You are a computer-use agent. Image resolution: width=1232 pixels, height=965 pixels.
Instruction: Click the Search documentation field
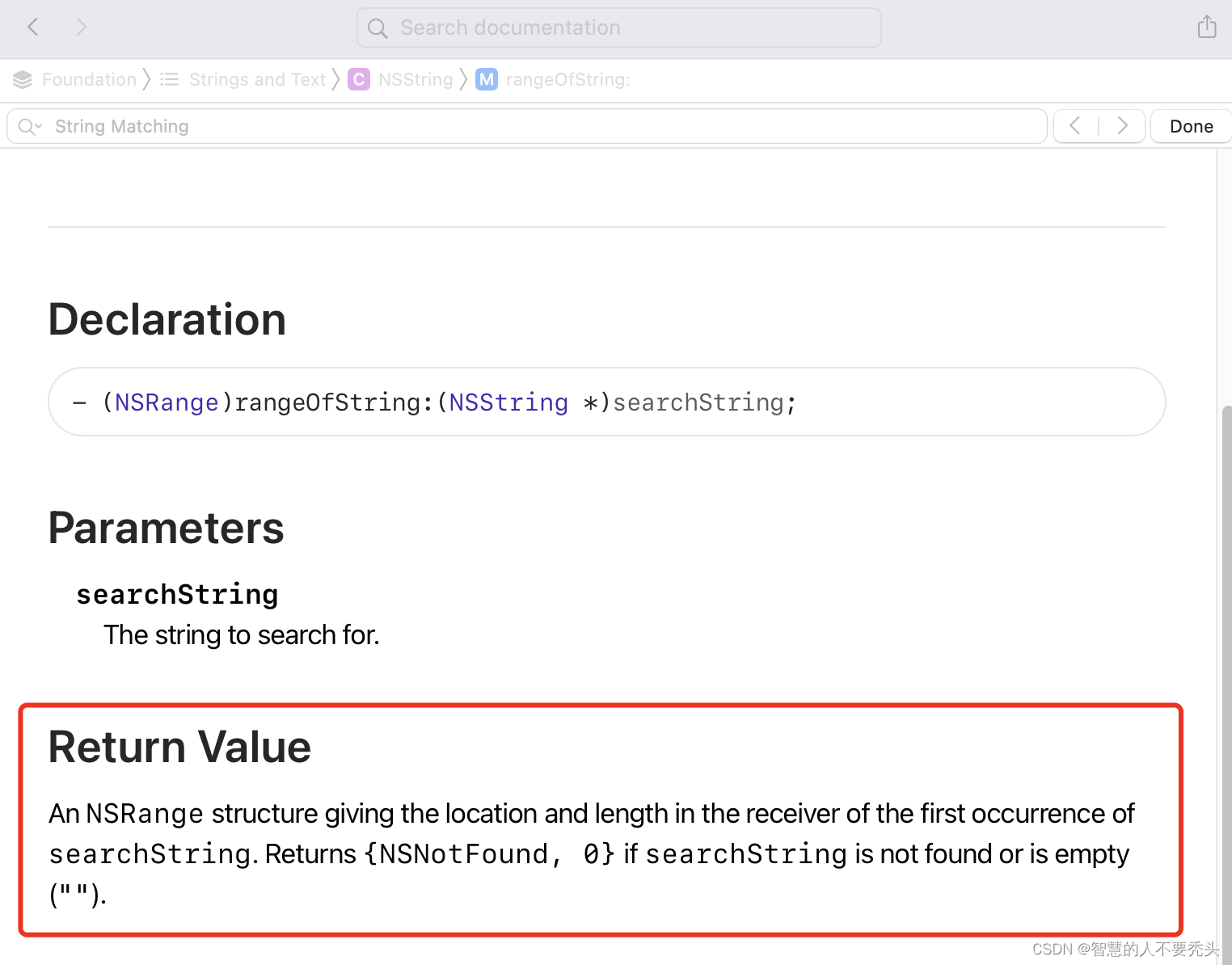(619, 27)
